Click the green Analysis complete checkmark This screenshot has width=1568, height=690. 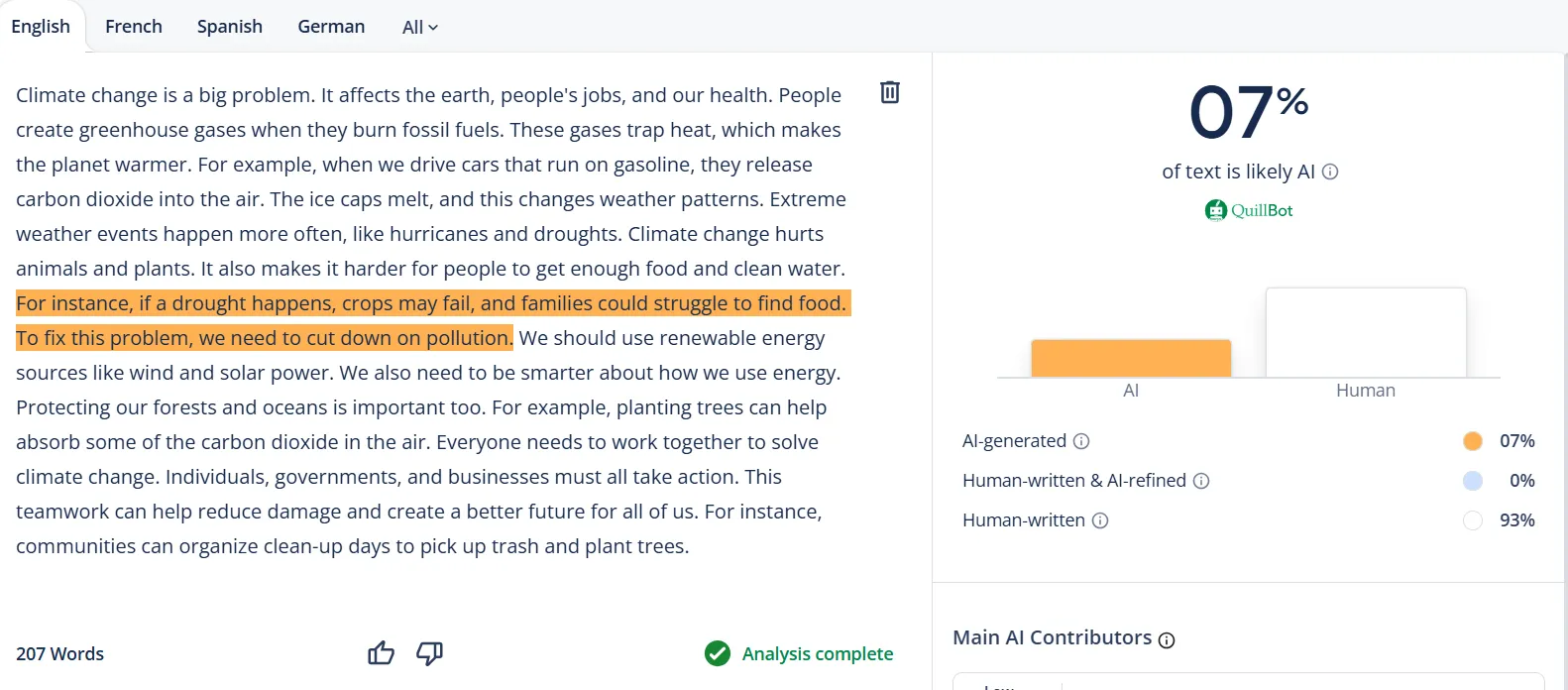point(716,653)
